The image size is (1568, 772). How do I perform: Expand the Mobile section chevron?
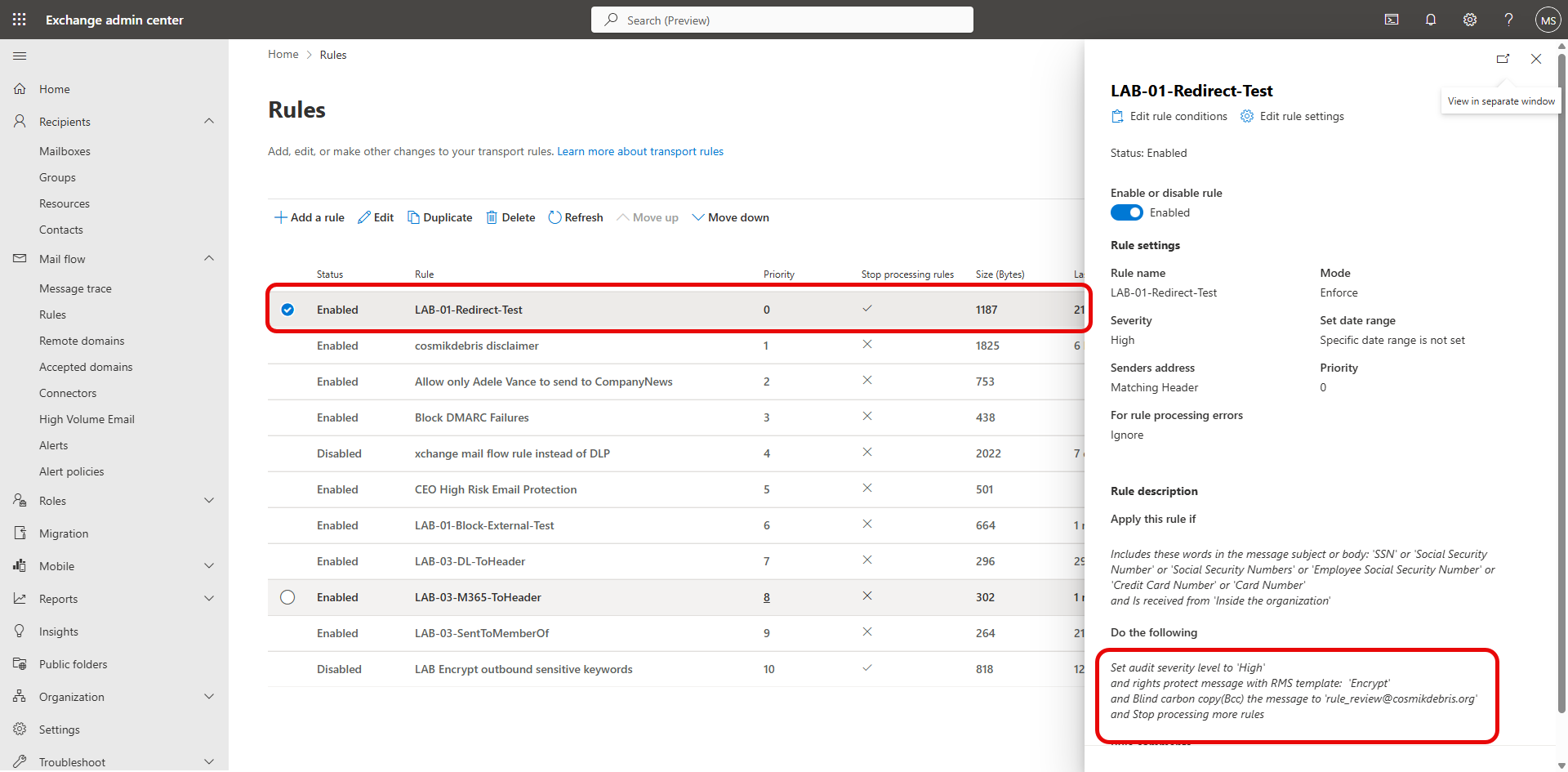pos(209,565)
